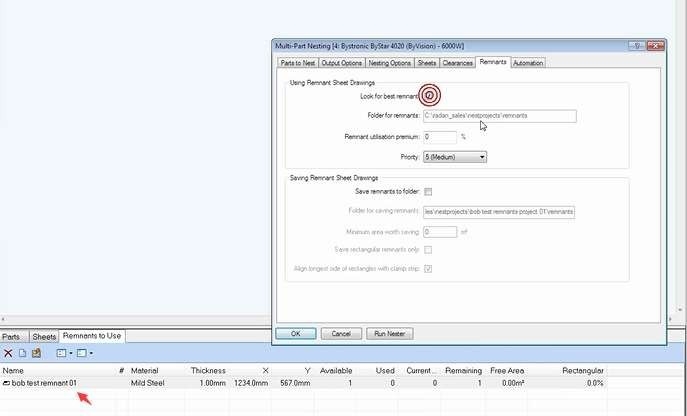Click the second list view layout icon
687x416 pixels.
[81, 353]
